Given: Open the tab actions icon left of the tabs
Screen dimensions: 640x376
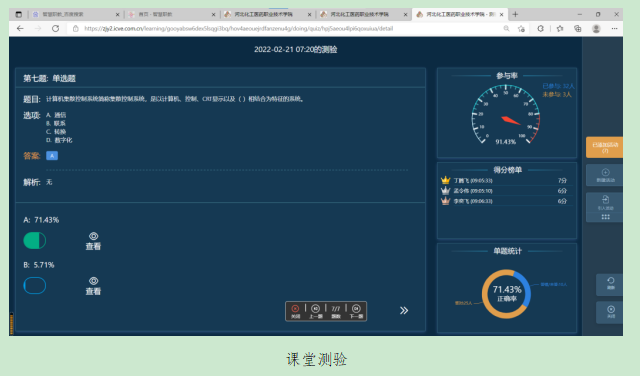Looking at the screenshot, I should tap(18, 14).
